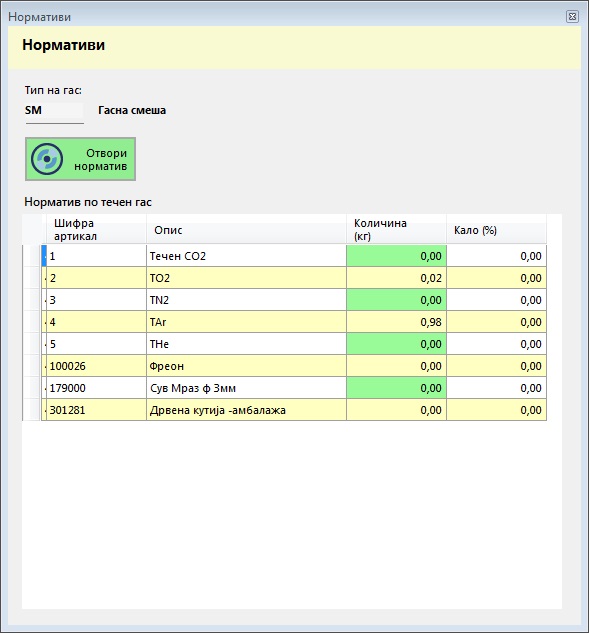The width and height of the screenshot is (589, 634).
Task: Open the Отвори норматив button
Action: click(x=80, y=159)
